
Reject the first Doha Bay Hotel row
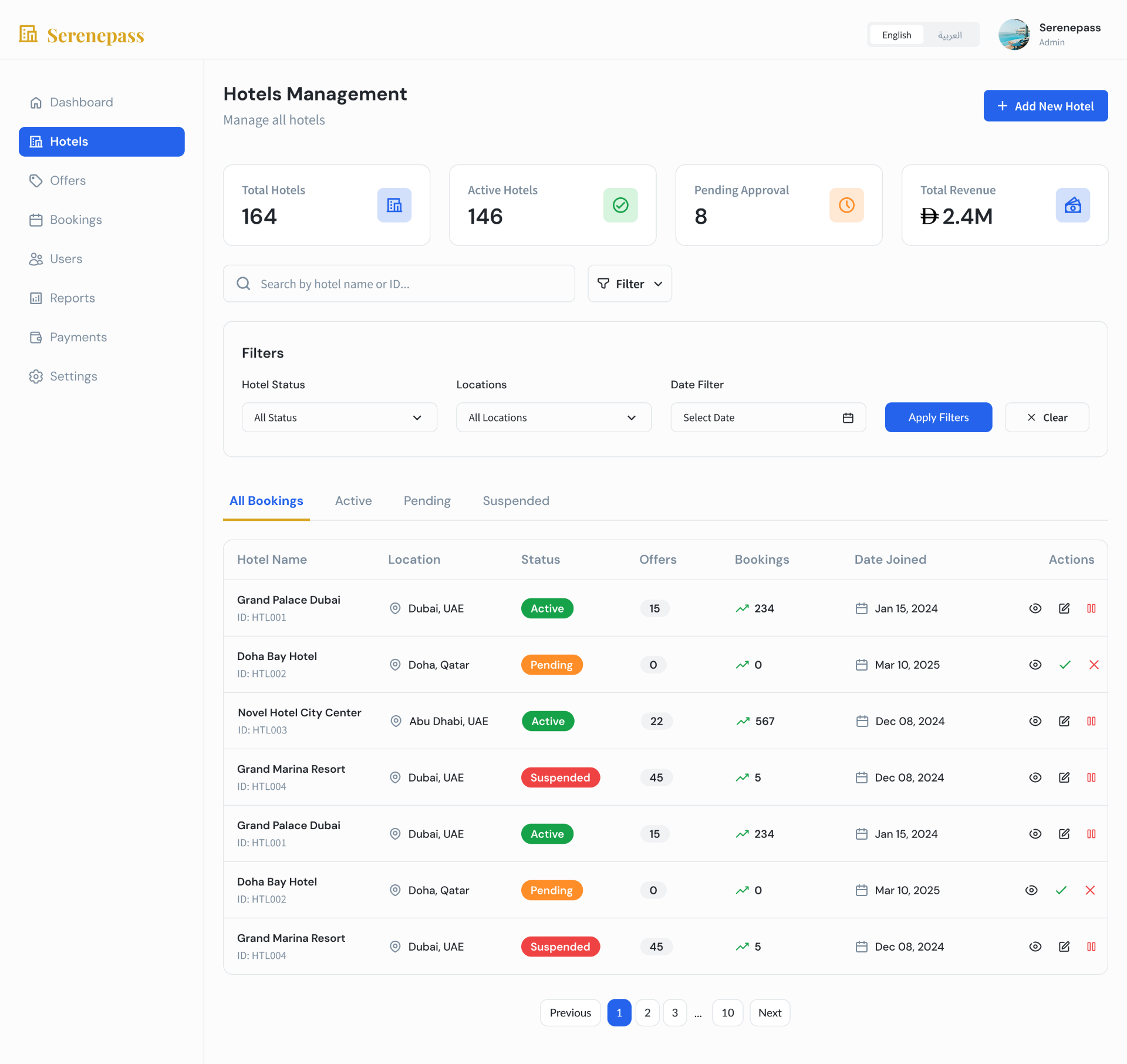coord(1094,665)
